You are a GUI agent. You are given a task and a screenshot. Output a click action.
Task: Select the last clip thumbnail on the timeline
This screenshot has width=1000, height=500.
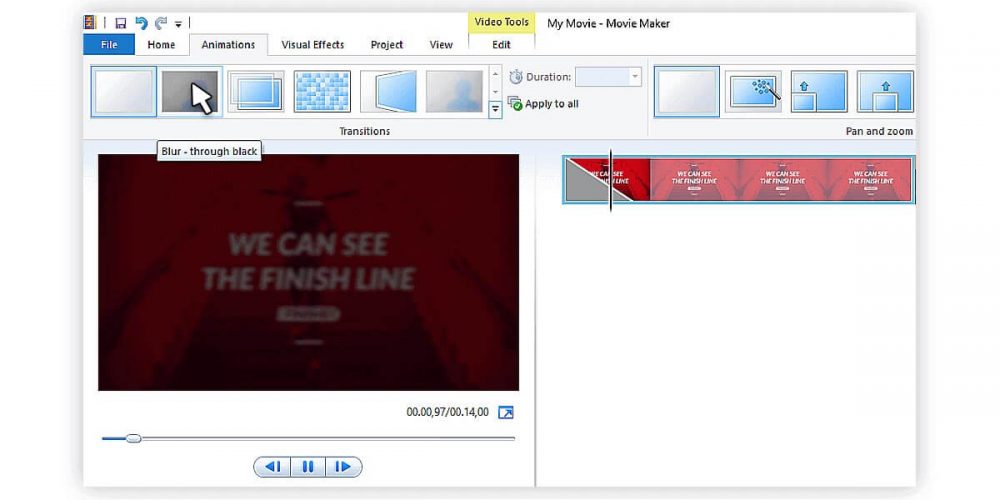point(875,180)
